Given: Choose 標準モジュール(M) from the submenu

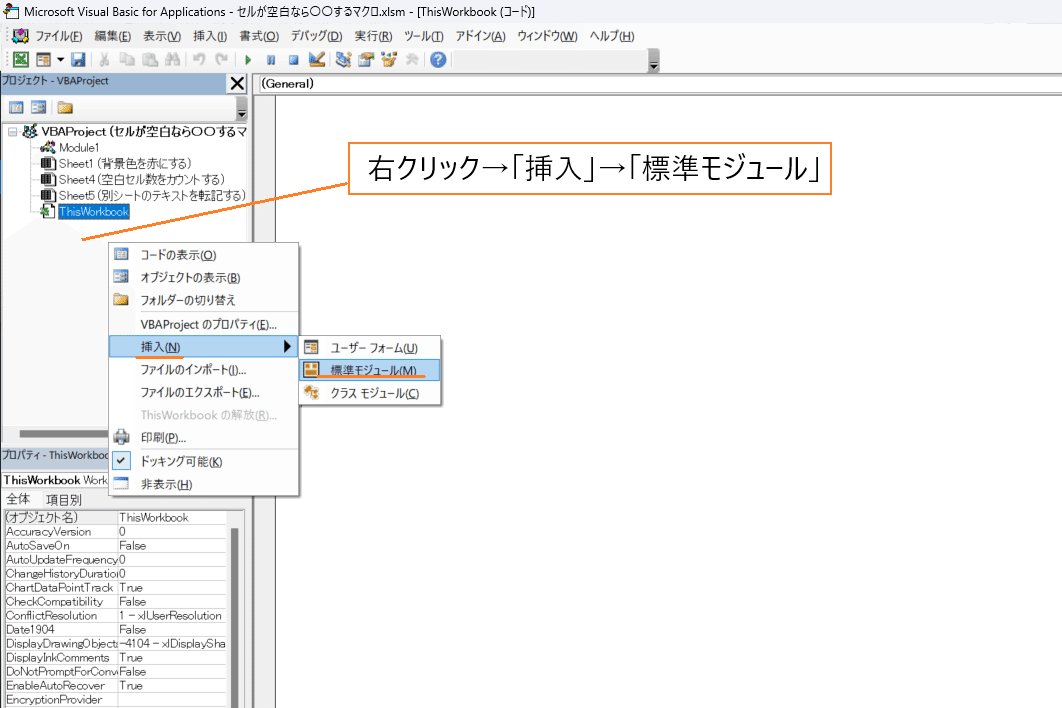Looking at the screenshot, I should coord(370,370).
